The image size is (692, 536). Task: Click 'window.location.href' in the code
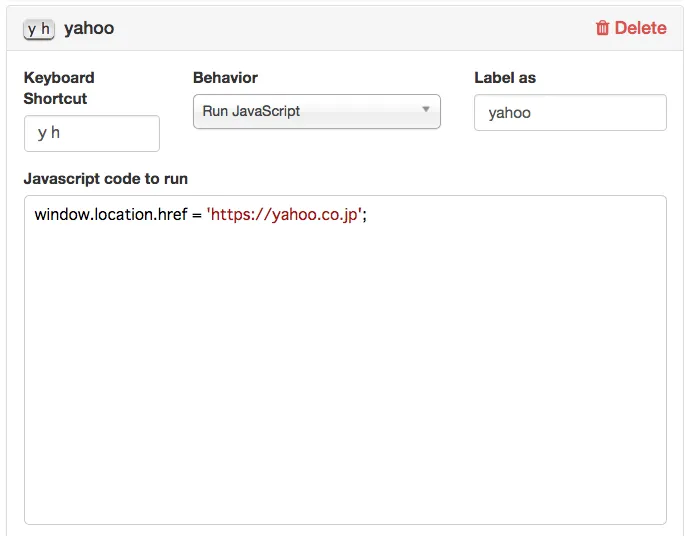(111, 214)
